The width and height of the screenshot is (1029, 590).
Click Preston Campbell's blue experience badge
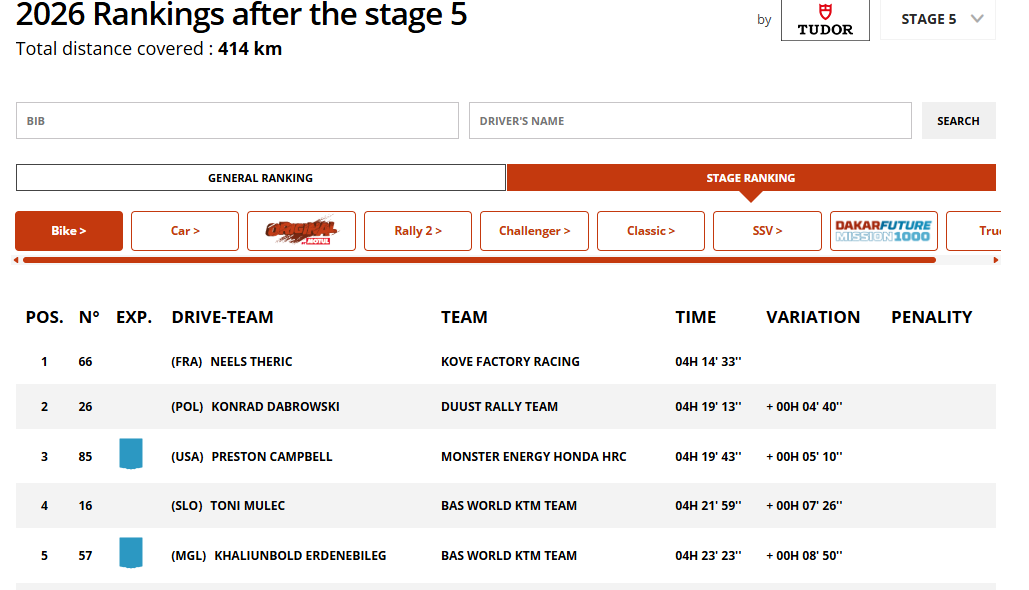(x=130, y=454)
